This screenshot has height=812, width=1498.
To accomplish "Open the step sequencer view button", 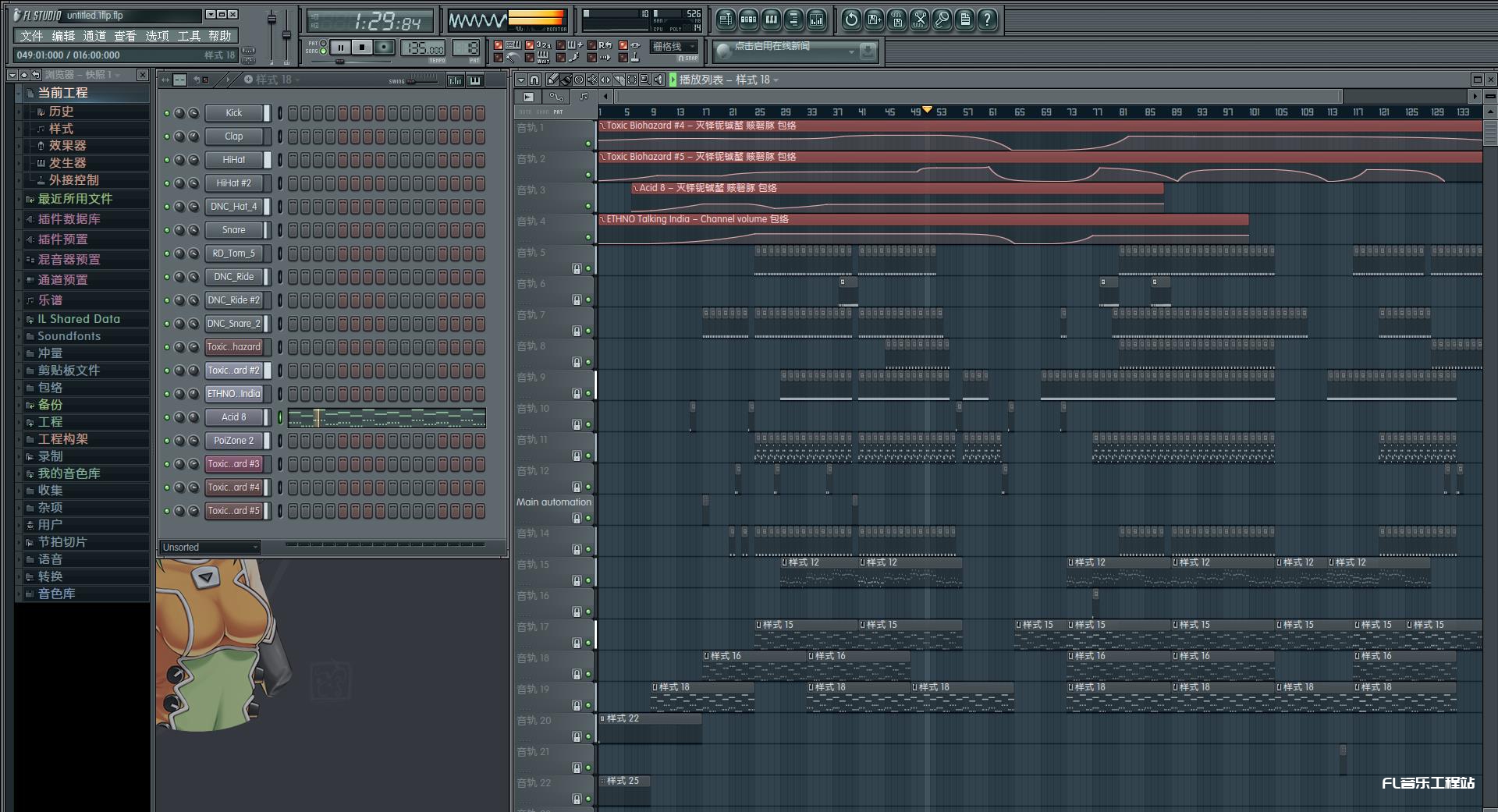I will tap(748, 20).
